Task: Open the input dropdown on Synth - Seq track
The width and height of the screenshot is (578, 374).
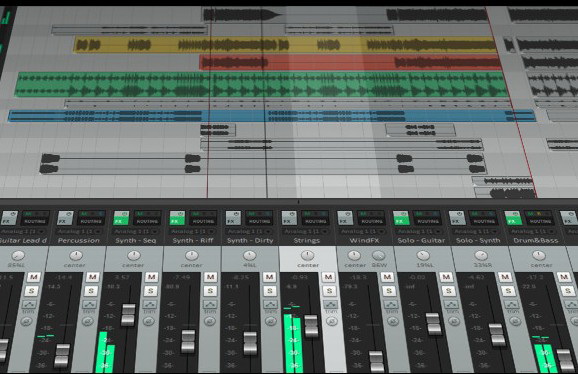Action: pos(135,231)
